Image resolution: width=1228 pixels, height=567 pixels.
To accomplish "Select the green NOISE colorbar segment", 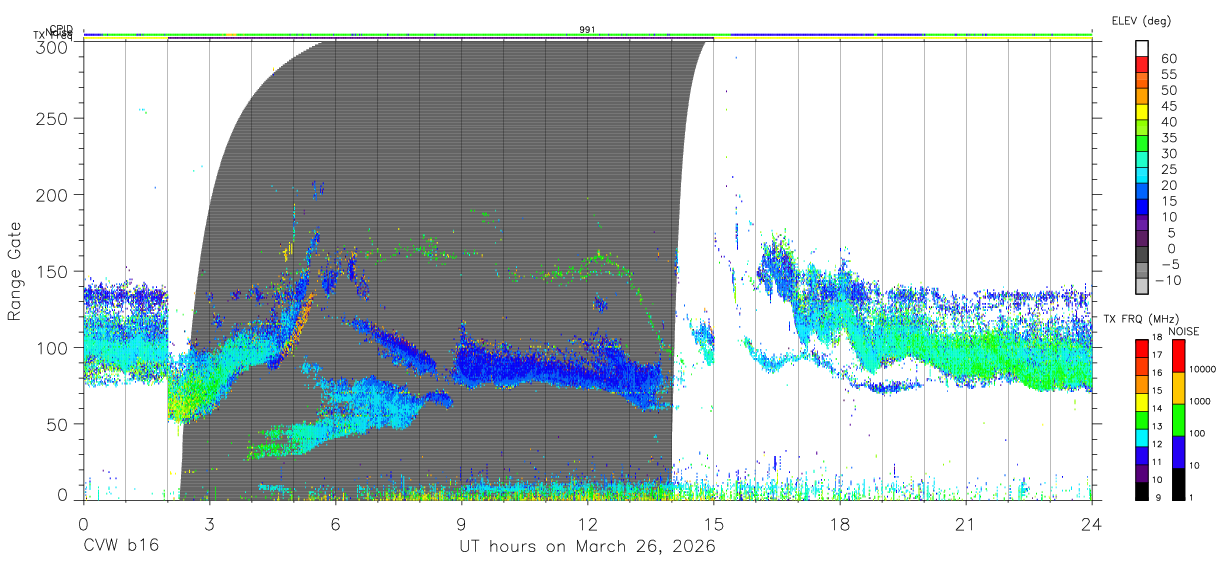I will coord(1177,420).
